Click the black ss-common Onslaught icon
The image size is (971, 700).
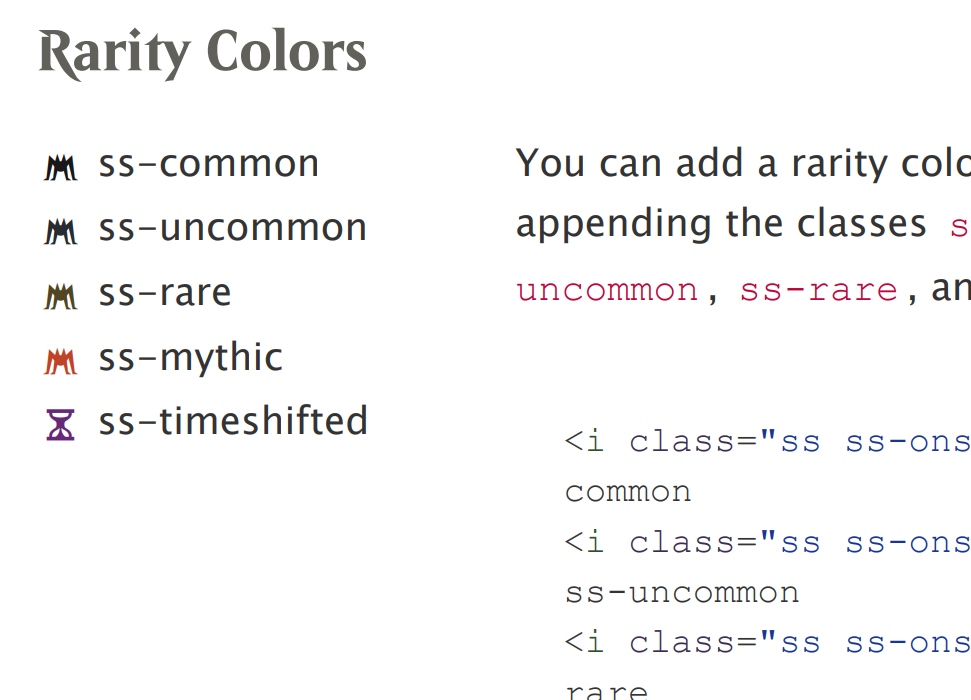point(61,167)
